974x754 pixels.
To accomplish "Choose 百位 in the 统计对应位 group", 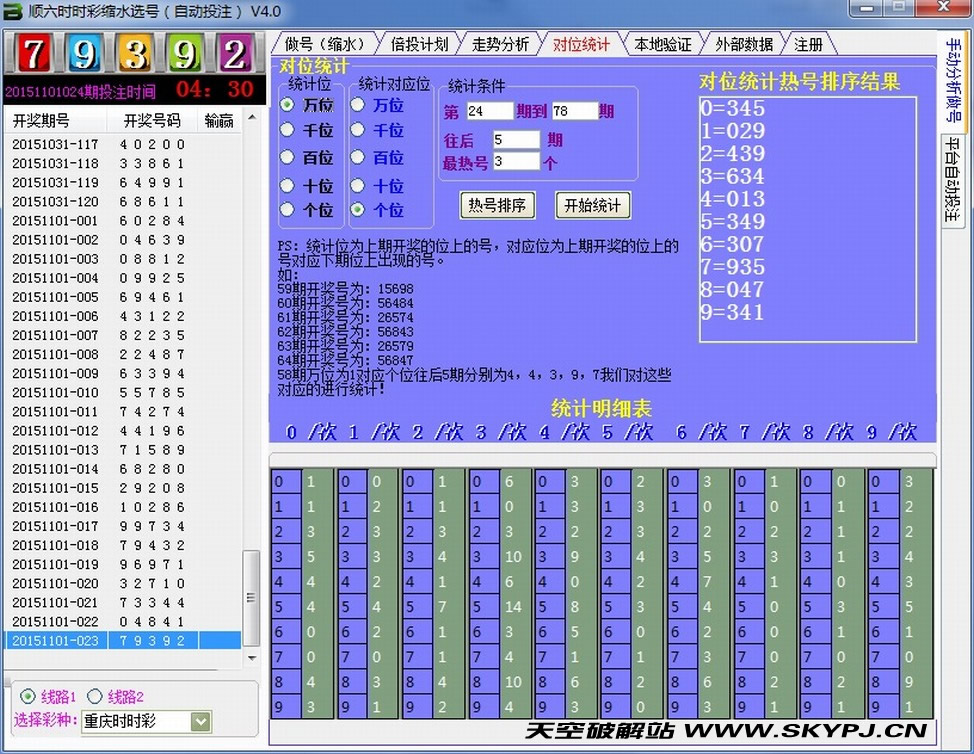I will pos(358,158).
